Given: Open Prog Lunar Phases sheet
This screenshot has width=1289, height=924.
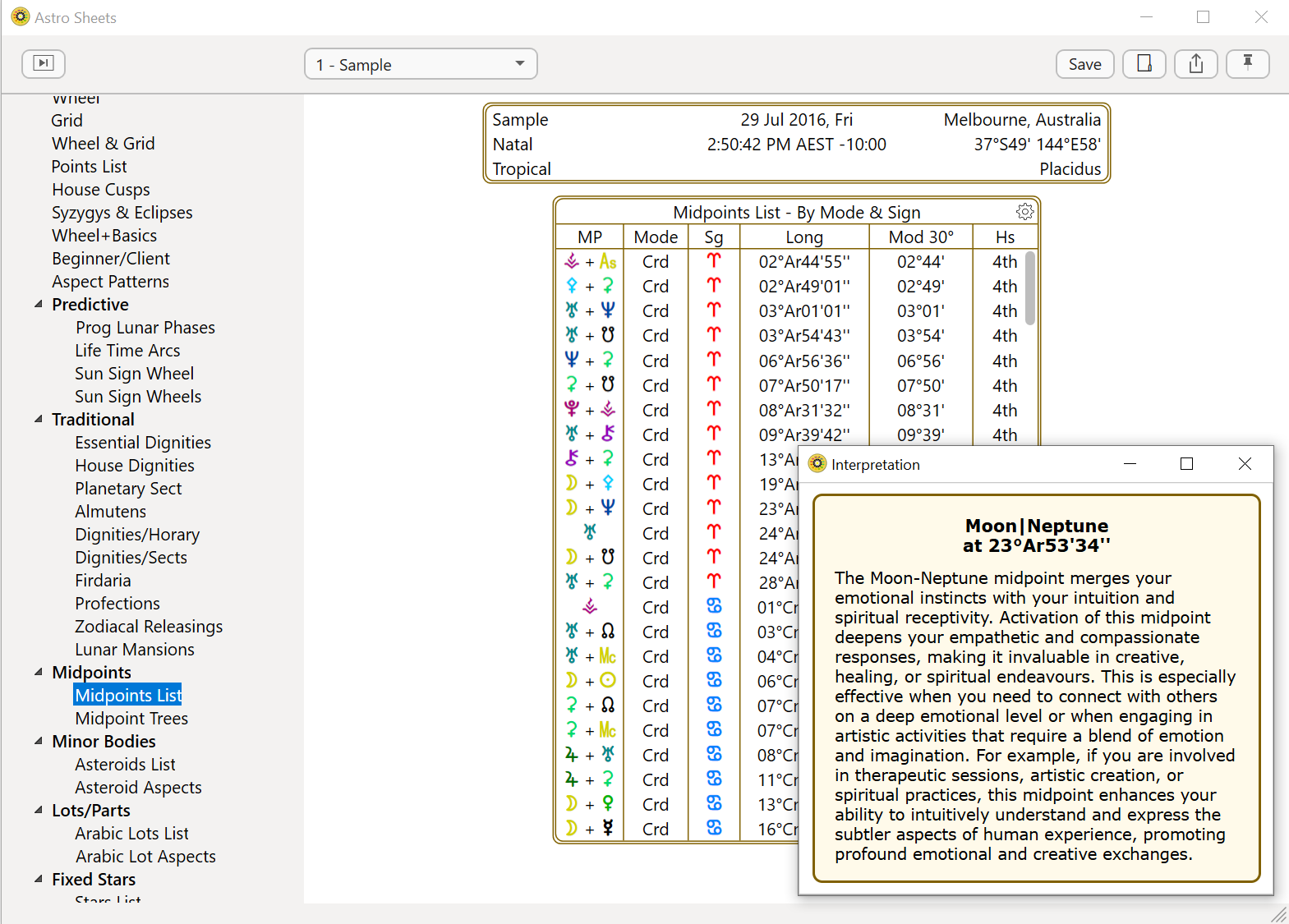Looking at the screenshot, I should [145, 327].
